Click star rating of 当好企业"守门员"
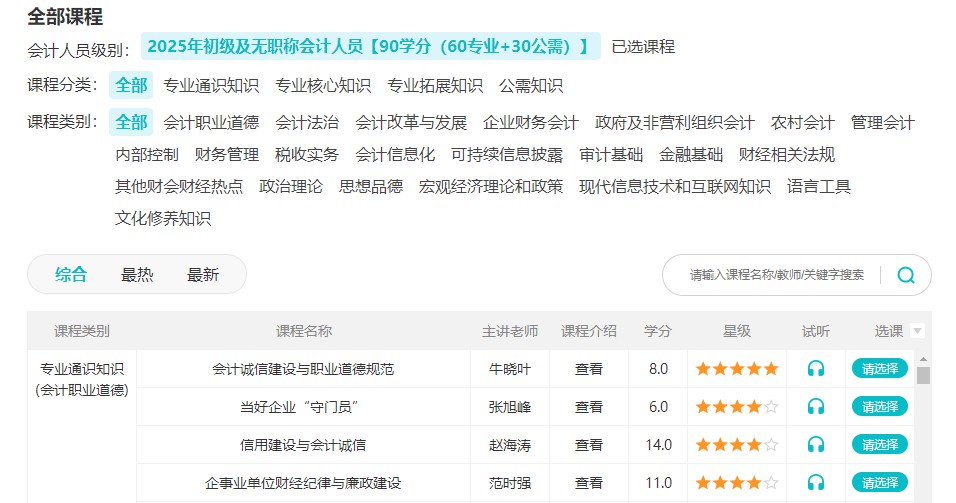Viewport: 956px width, 503px height. 737,407
